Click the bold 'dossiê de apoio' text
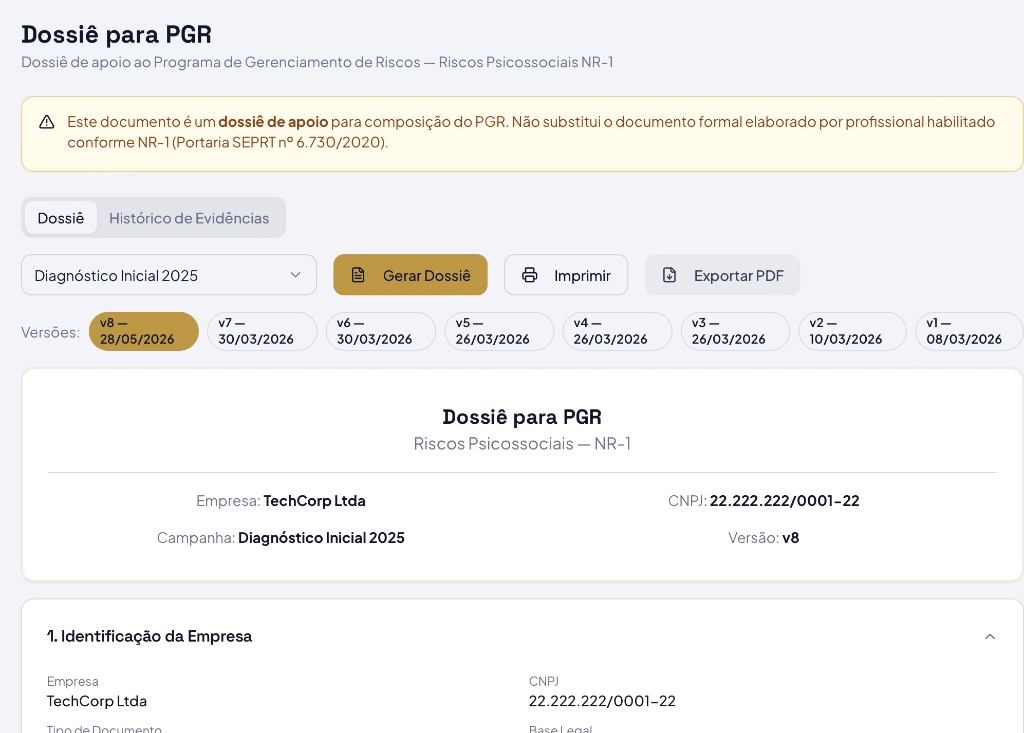Viewport: 1024px width, 733px height. tap(273, 122)
